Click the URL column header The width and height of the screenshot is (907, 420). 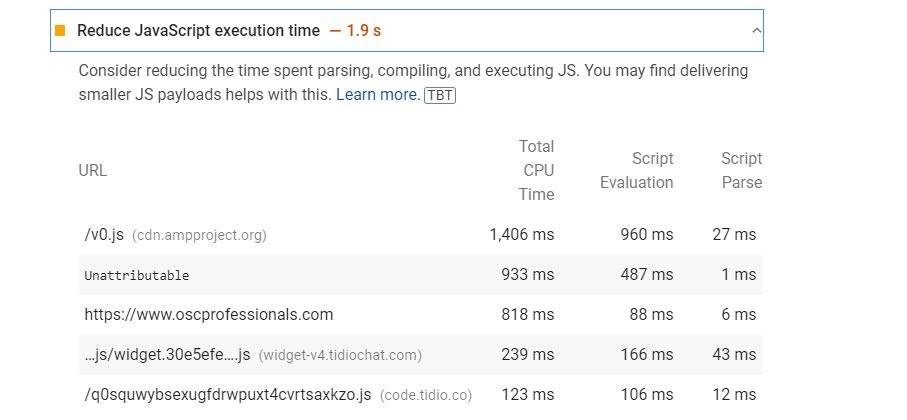point(93,171)
